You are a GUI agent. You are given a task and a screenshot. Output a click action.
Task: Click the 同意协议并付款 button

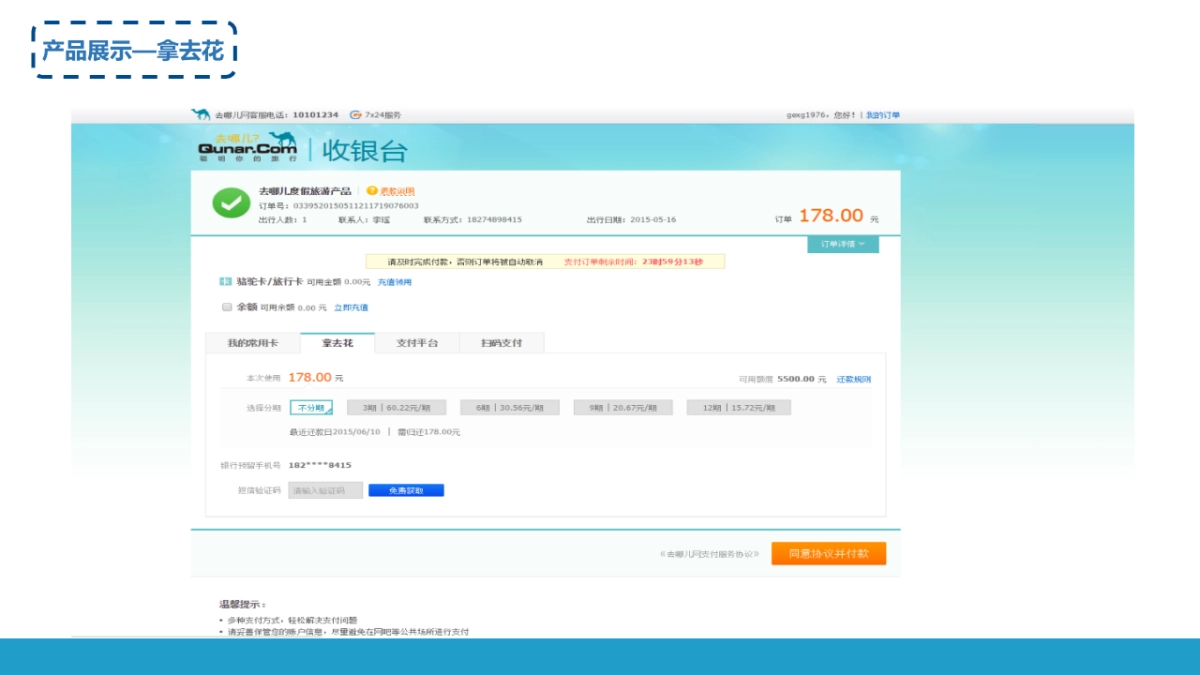828,553
